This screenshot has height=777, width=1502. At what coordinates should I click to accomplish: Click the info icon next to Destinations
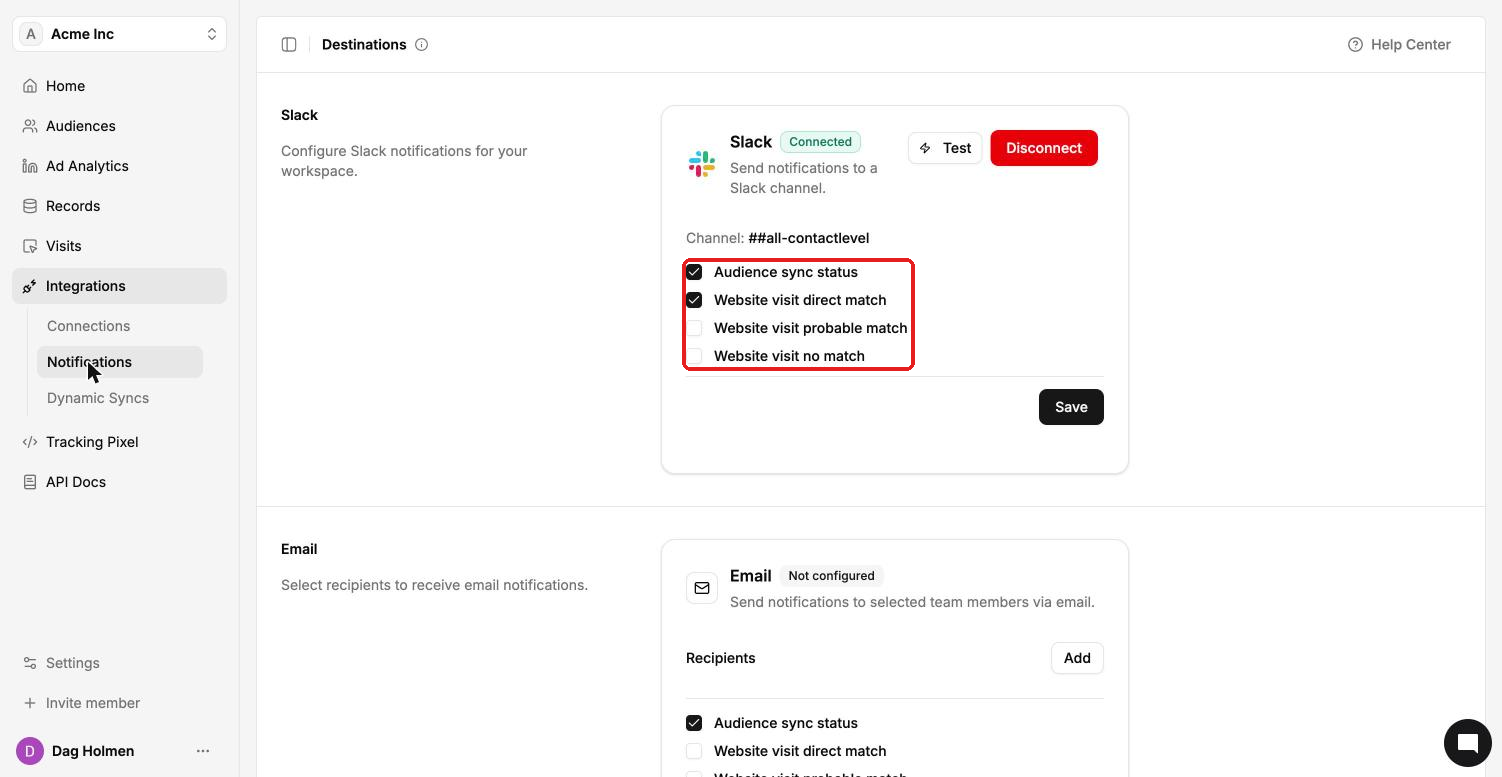422,44
